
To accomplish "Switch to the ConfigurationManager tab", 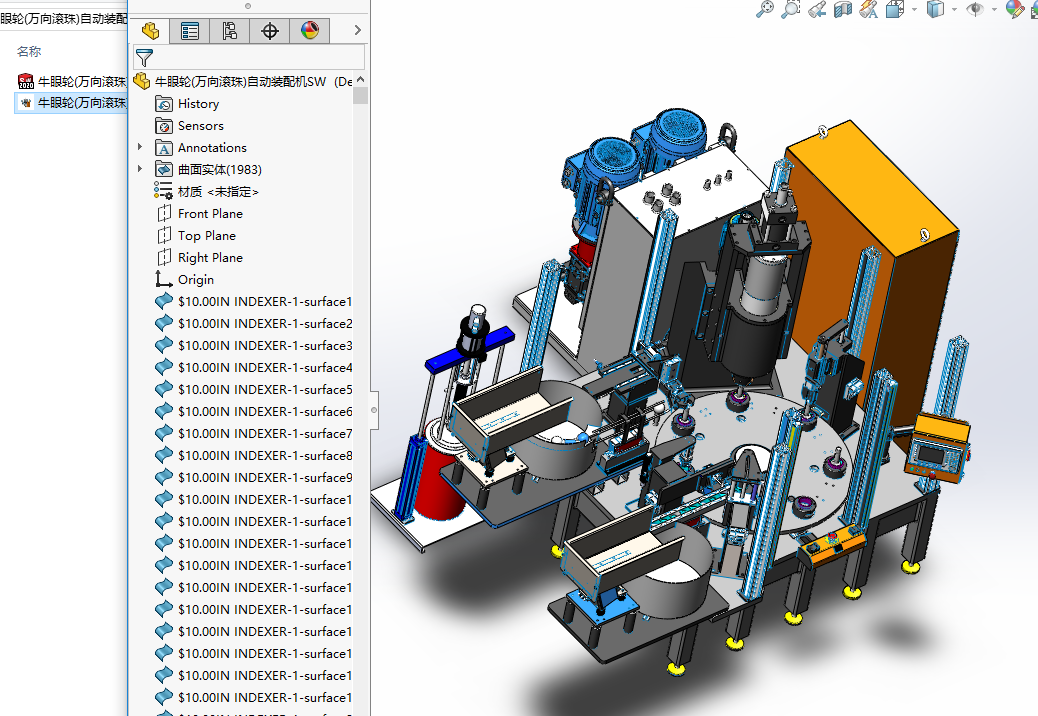I will (230, 31).
